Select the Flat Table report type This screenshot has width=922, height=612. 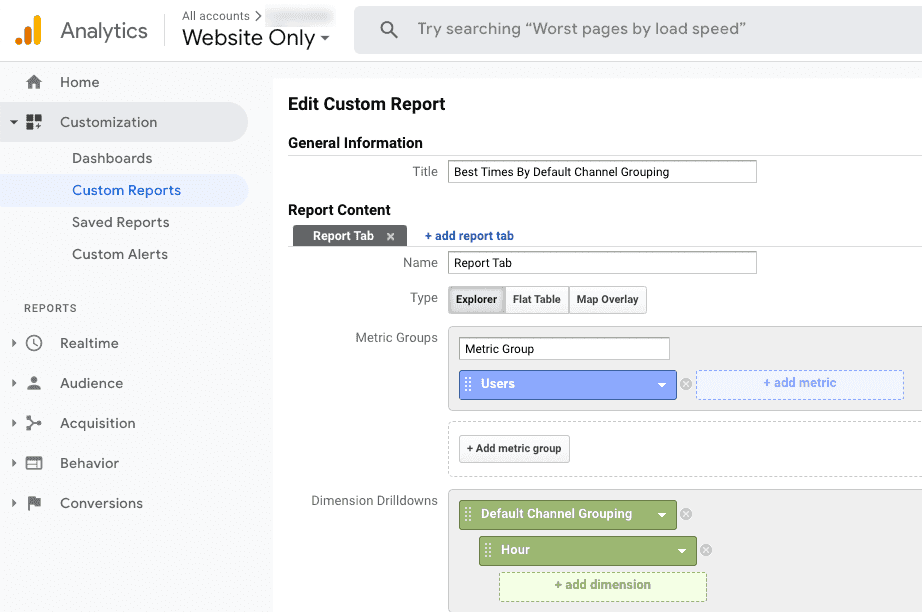(x=536, y=299)
